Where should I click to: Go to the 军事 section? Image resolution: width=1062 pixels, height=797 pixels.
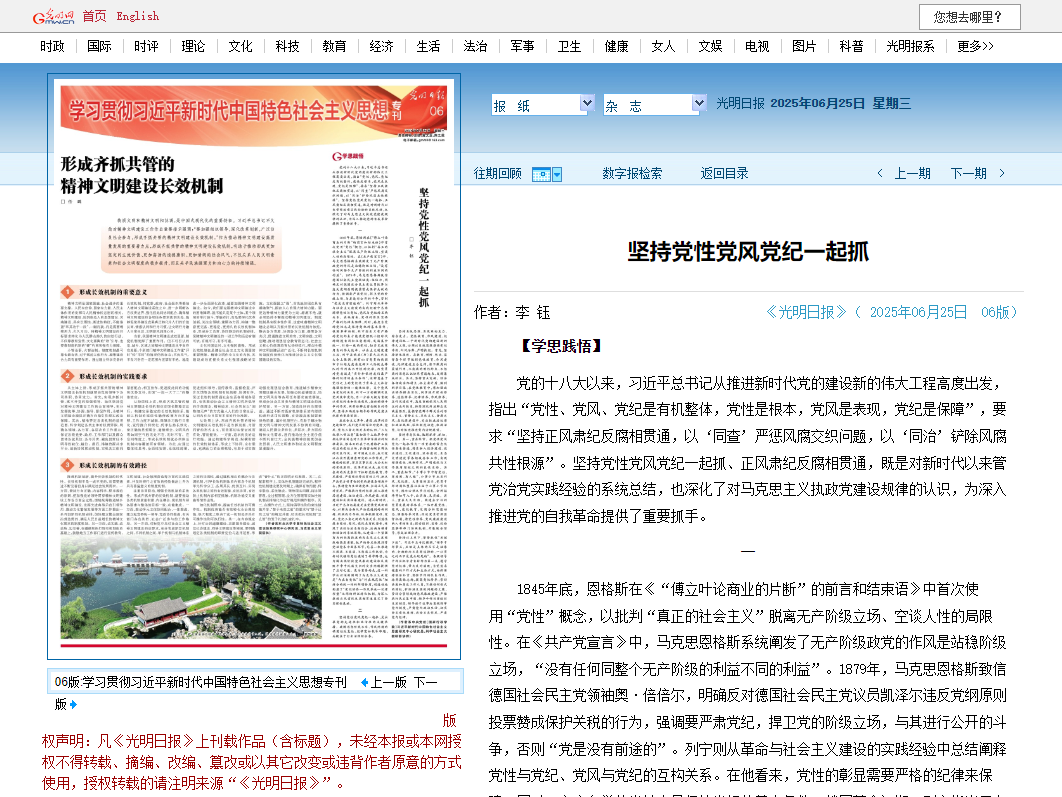pyautogui.click(x=522, y=46)
